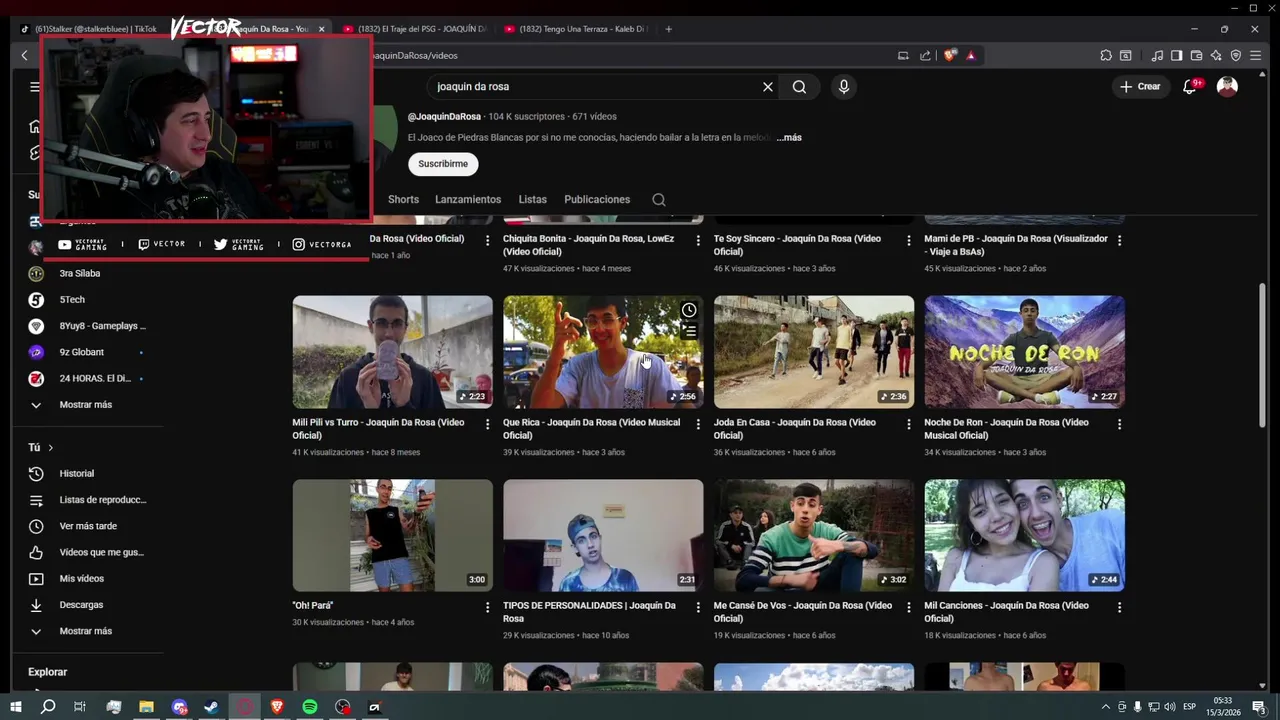This screenshot has width=1280, height=720.
Task: Clear the YouTube search box text
Action: tap(768, 87)
